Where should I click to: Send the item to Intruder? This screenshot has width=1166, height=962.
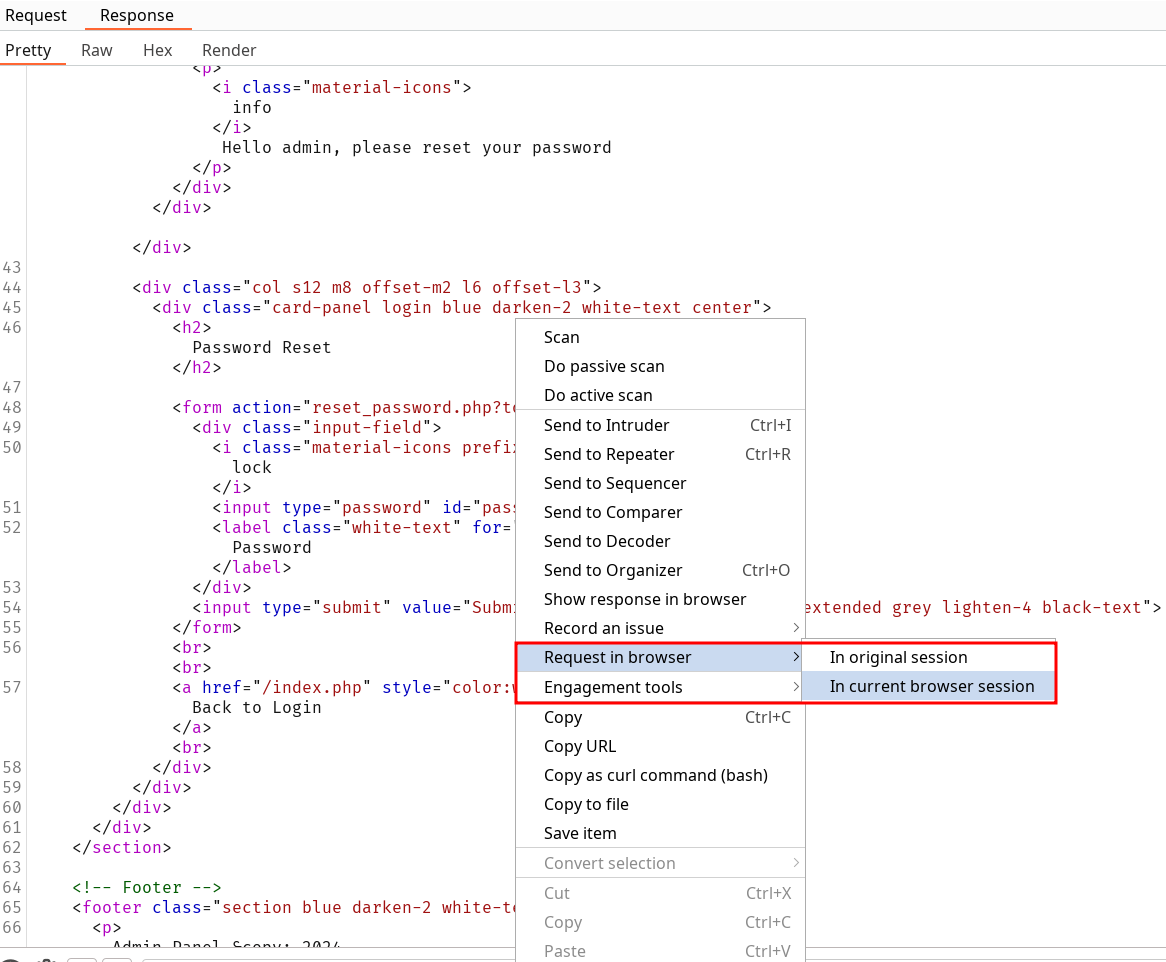coord(606,426)
